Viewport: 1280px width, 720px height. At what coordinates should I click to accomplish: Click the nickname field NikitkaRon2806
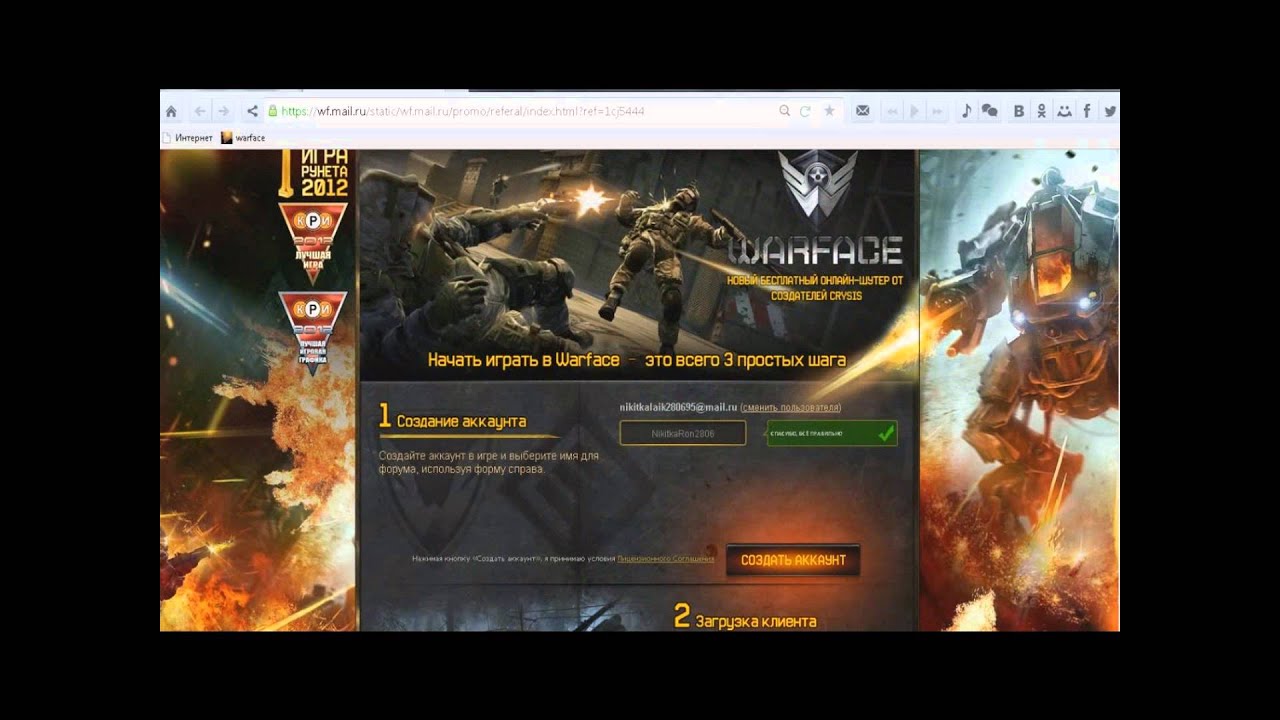click(683, 433)
